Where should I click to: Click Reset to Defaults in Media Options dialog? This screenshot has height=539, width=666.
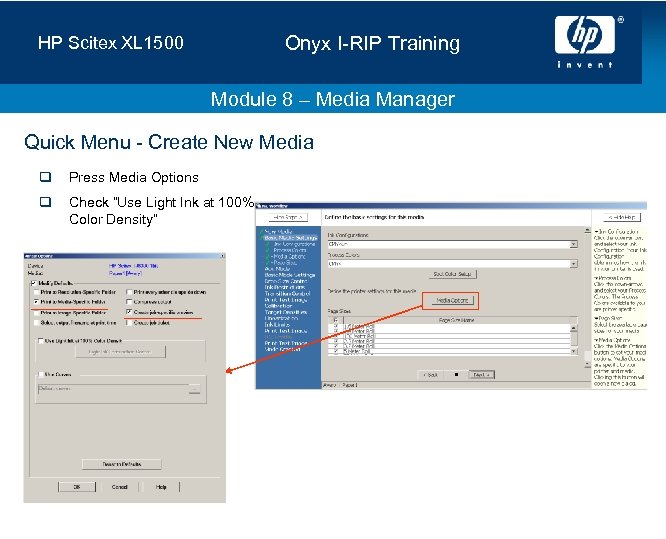[121, 464]
